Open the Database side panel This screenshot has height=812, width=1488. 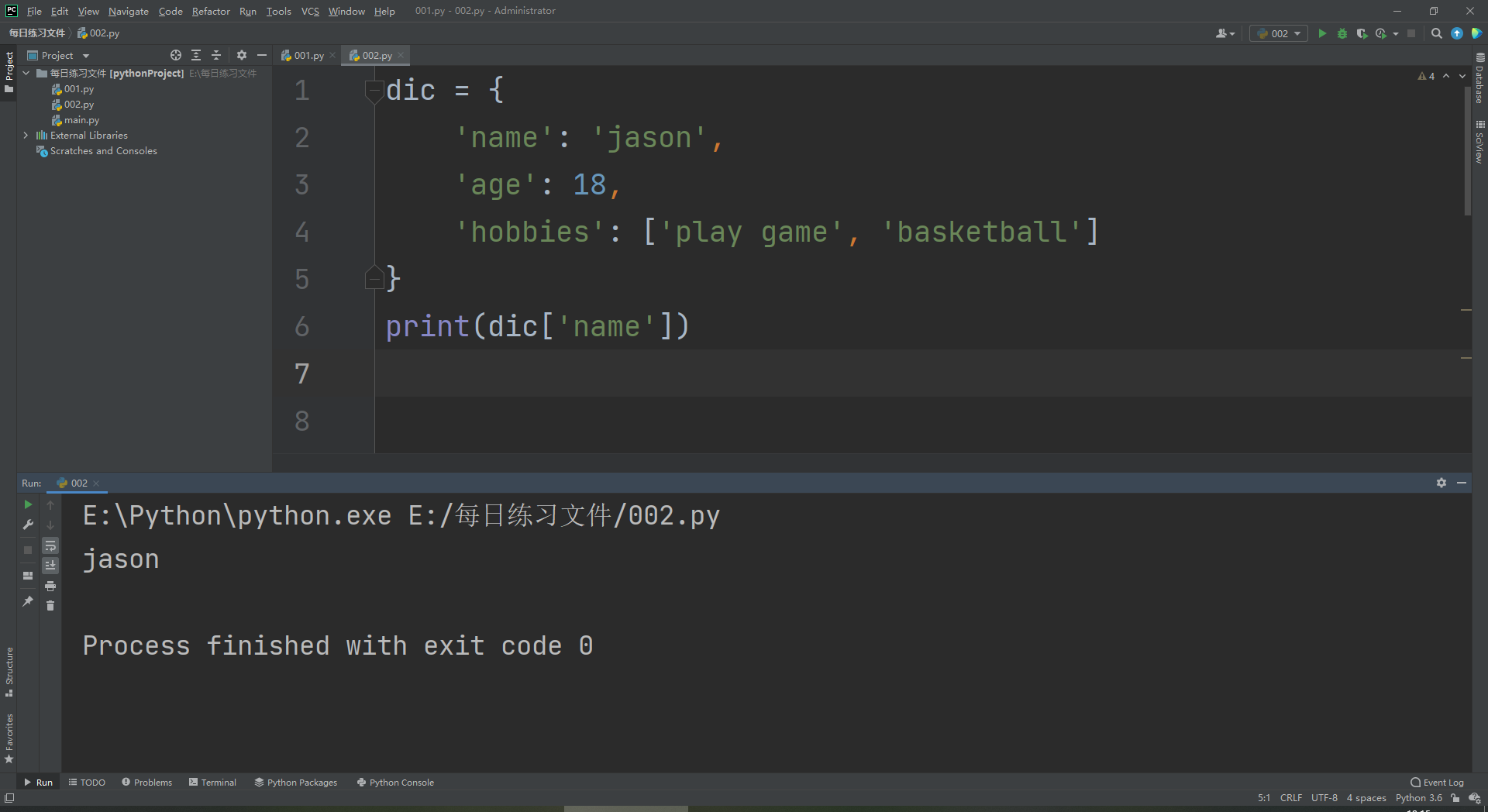coord(1479,79)
